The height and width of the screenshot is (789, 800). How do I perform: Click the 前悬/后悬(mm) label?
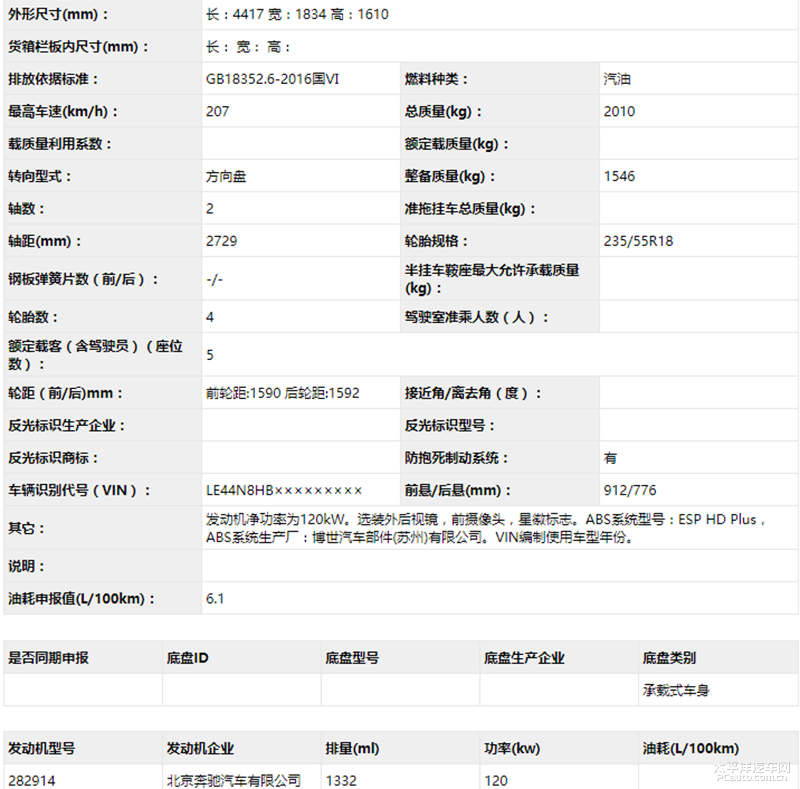[x=458, y=490]
